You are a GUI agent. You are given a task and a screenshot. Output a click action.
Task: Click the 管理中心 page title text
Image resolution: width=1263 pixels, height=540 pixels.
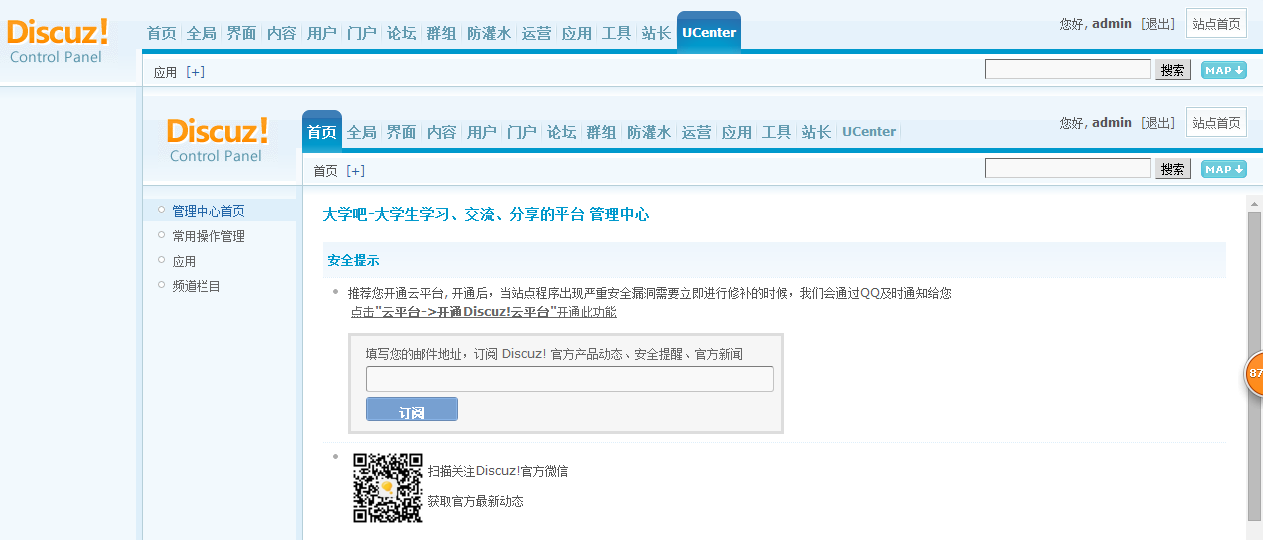click(x=486, y=215)
